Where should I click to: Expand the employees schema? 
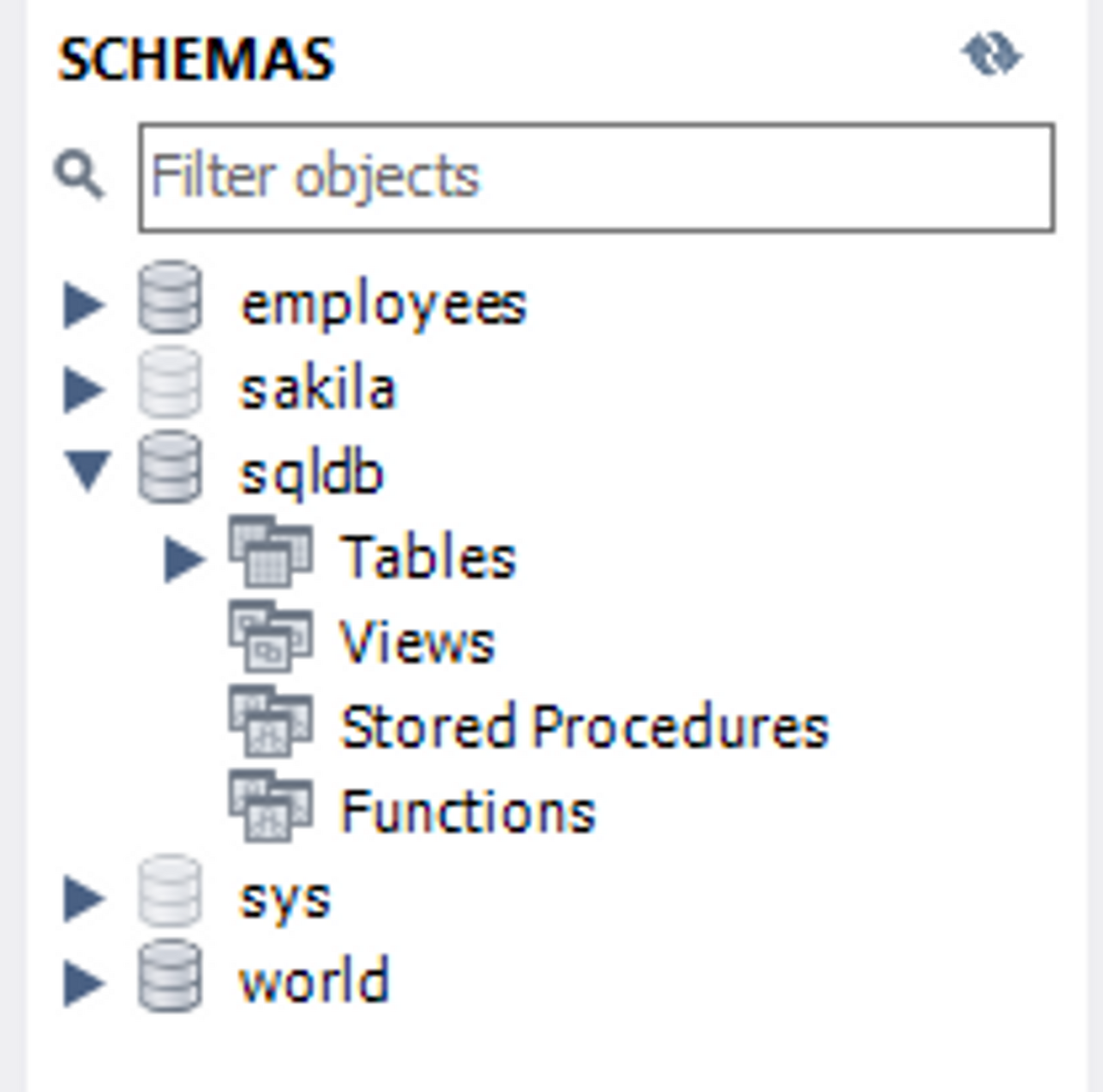84,304
